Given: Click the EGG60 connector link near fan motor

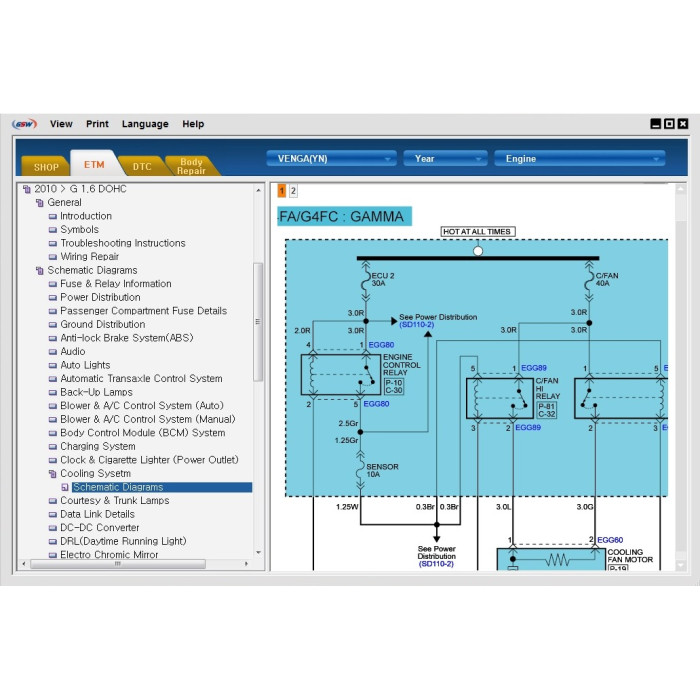Looking at the screenshot, I should coord(610,540).
